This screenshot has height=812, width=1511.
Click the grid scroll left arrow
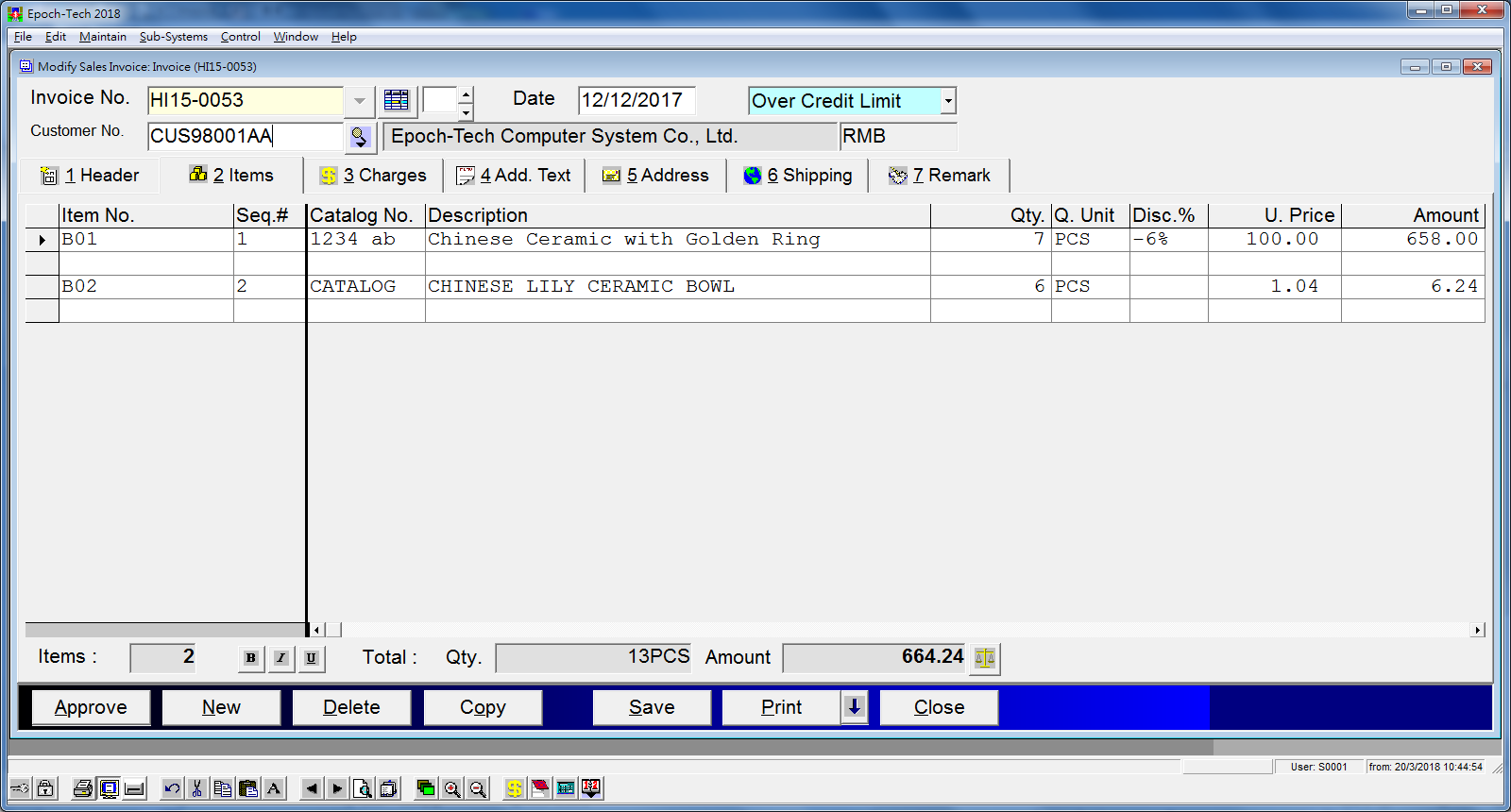tap(317, 630)
